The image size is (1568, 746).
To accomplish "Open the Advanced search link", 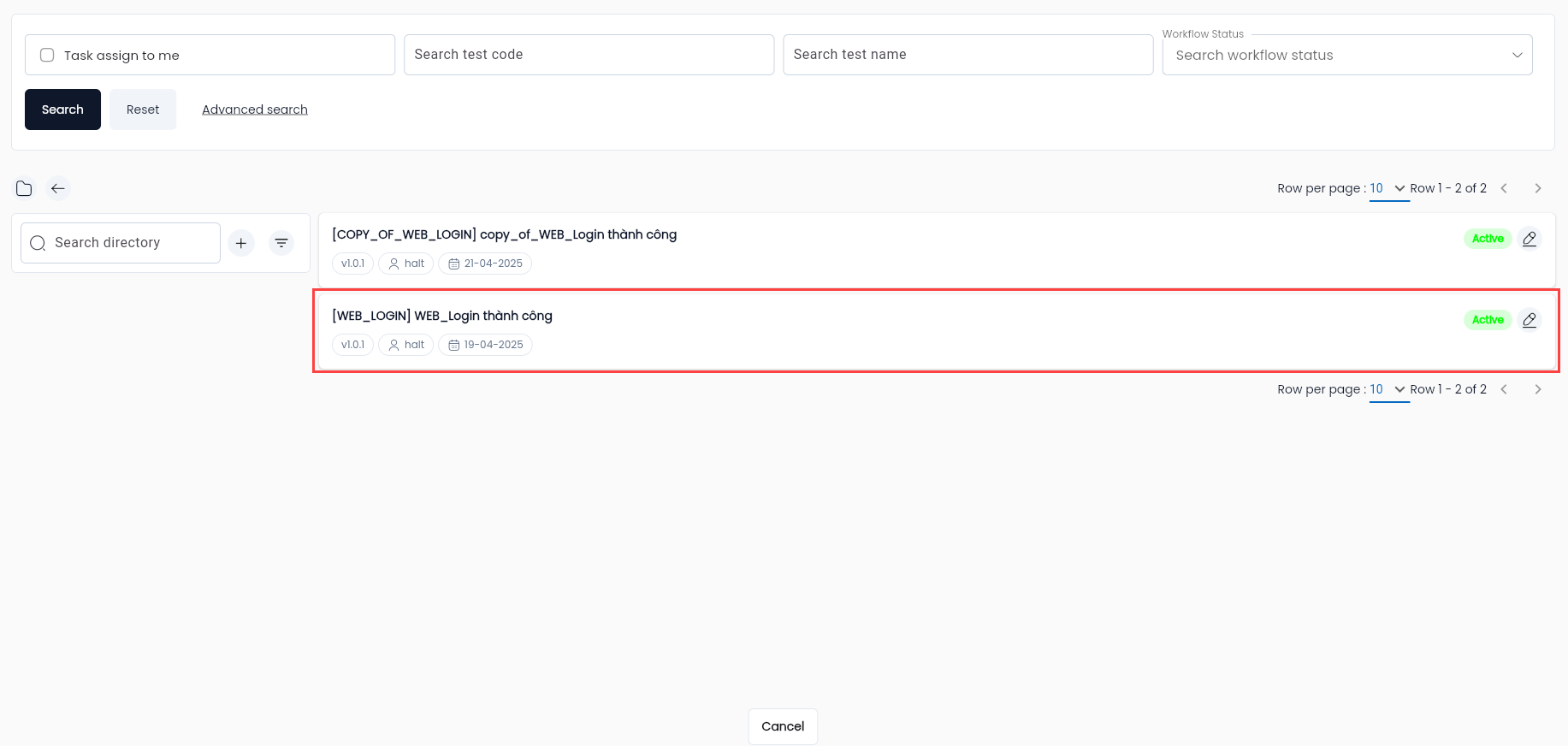I will 255,110.
